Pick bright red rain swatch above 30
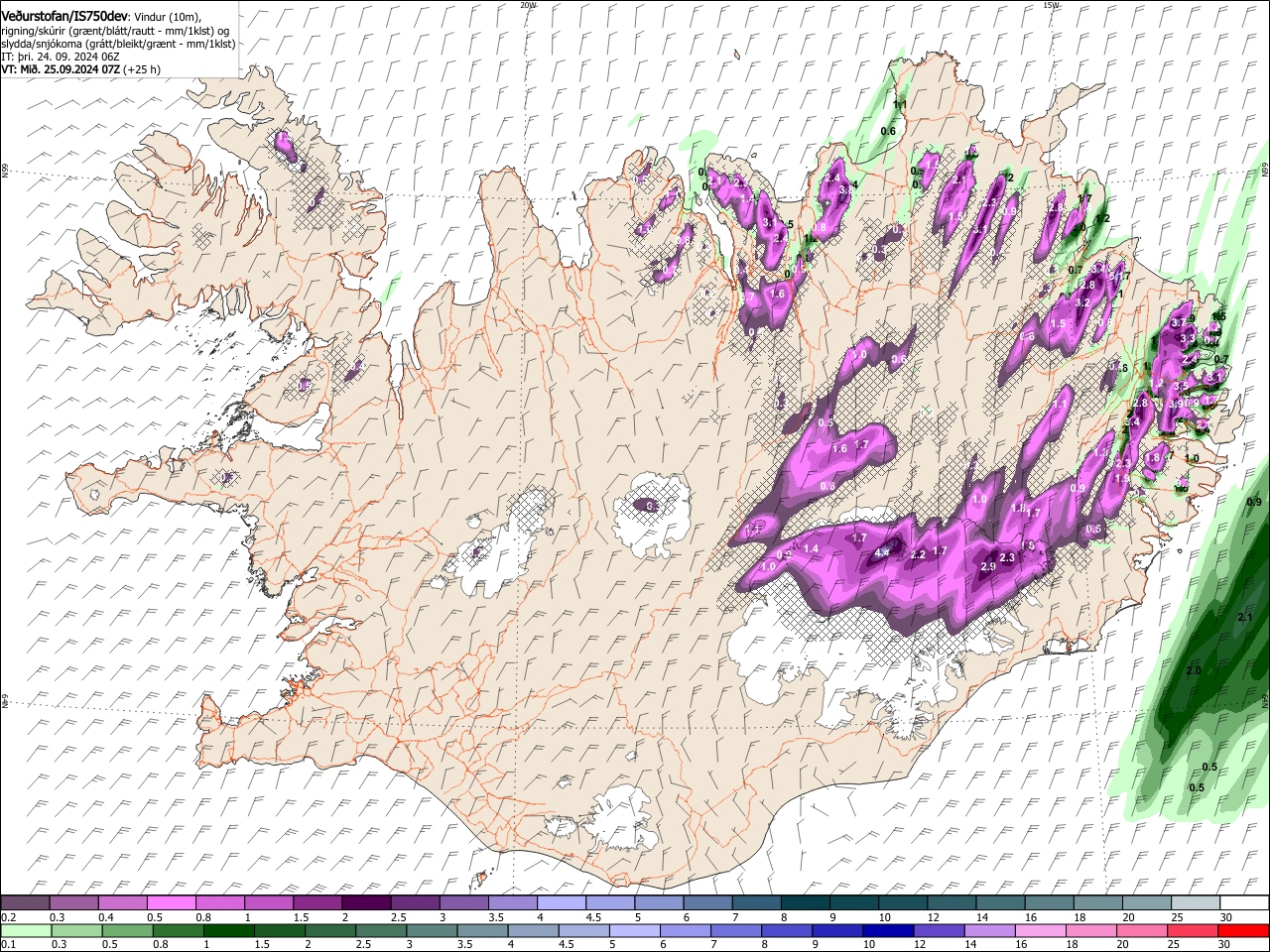Viewport: 1270px width, 952px height. click(1242, 930)
